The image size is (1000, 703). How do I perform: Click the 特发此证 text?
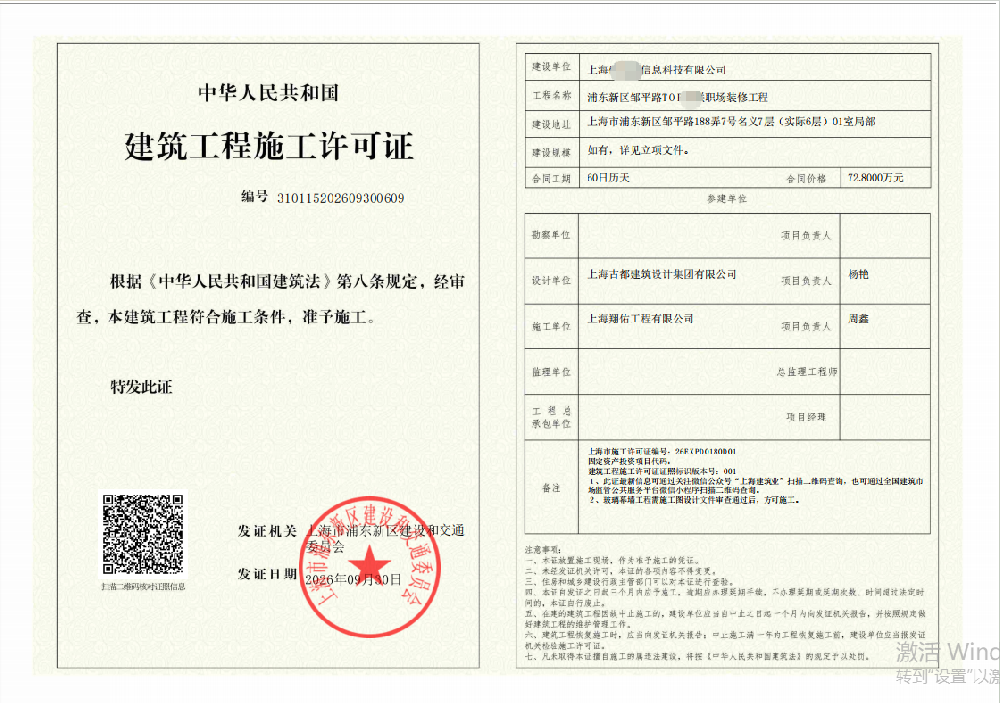click(x=142, y=387)
